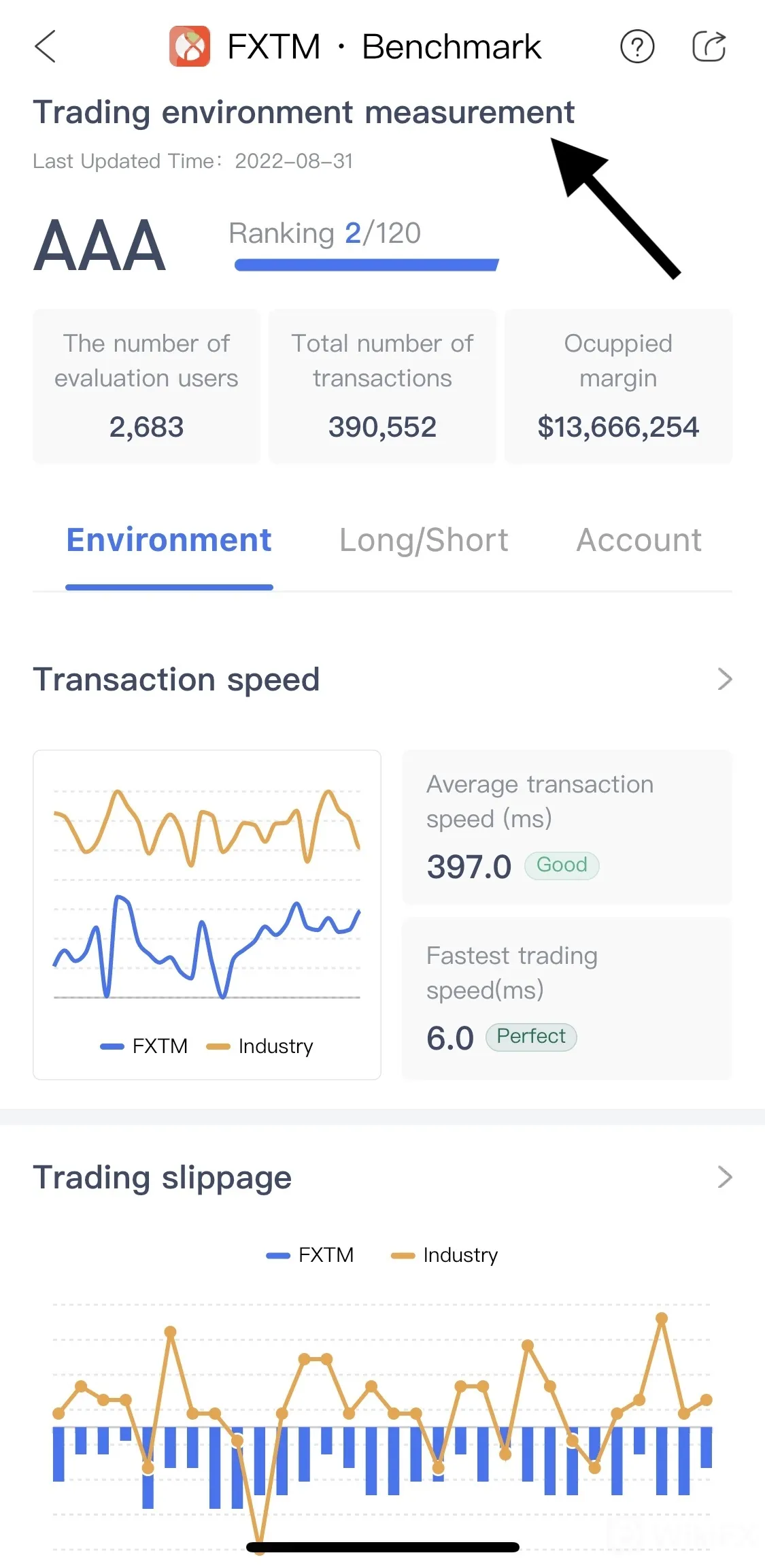Tap the FXTM broker logo icon
Viewport: 765px width, 1568px height.
tap(190, 47)
